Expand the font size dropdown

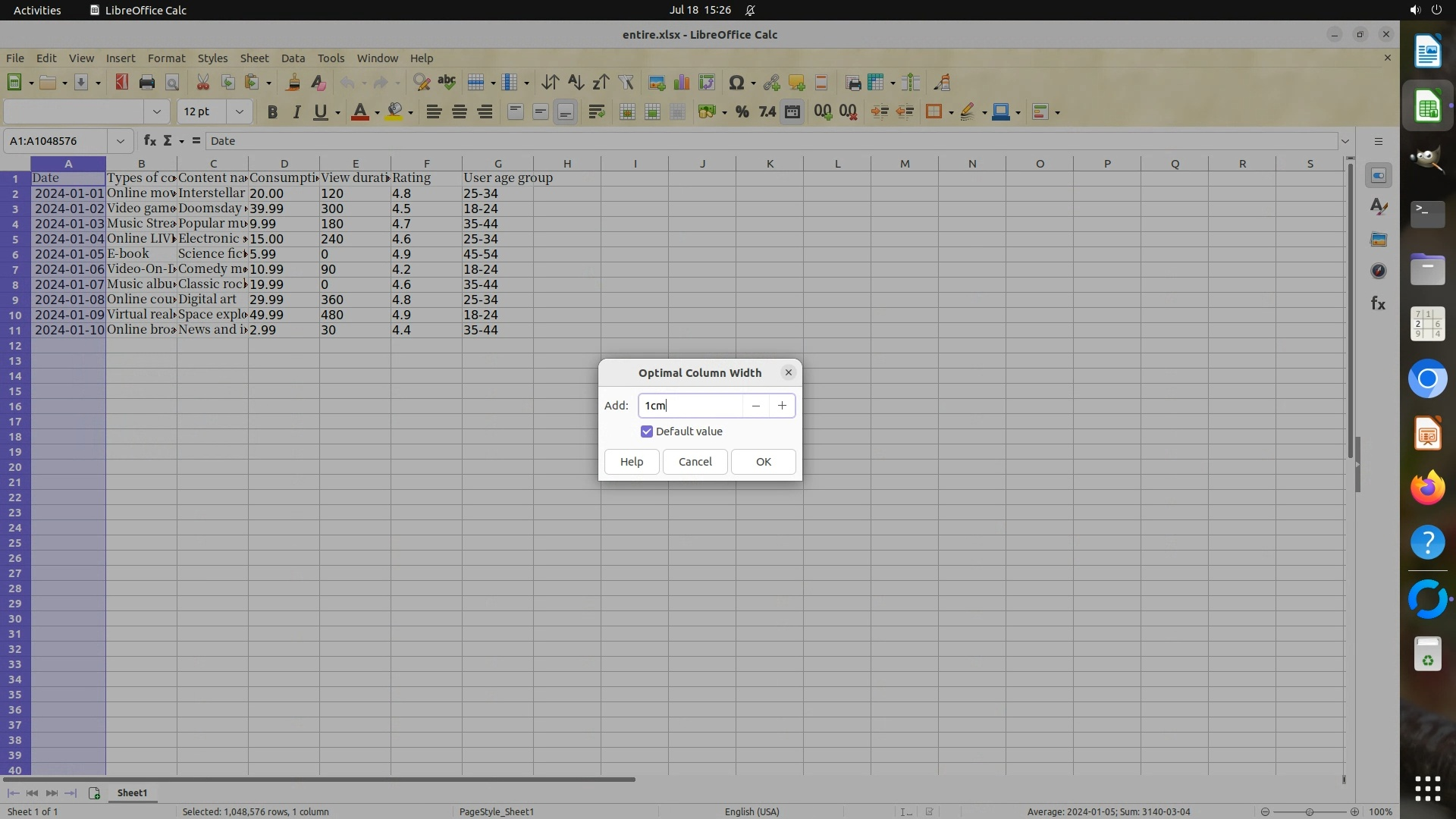[239, 112]
